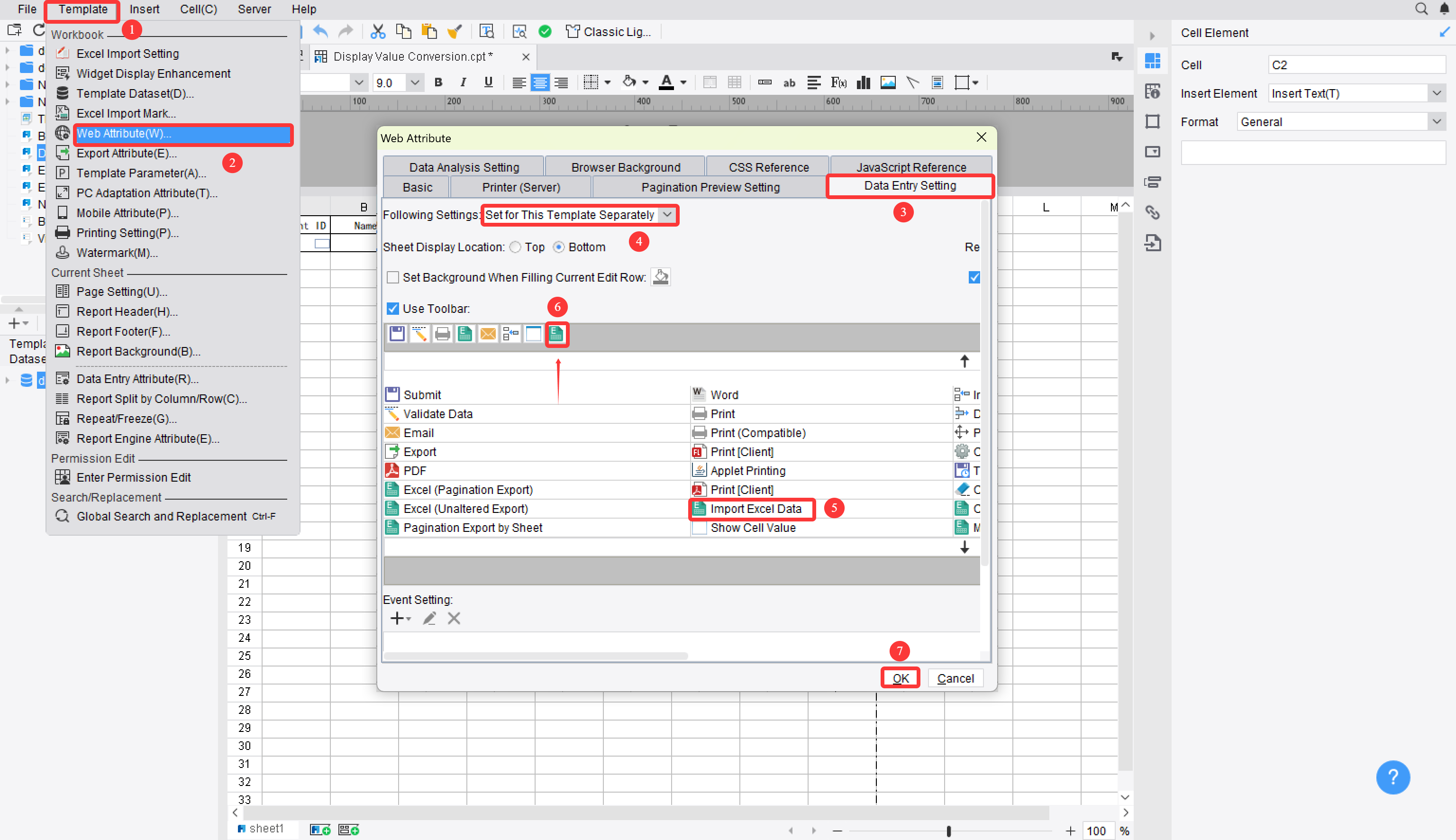Image resolution: width=1456 pixels, height=840 pixels.
Task: Open the Template menu
Action: pyautogui.click(x=83, y=9)
